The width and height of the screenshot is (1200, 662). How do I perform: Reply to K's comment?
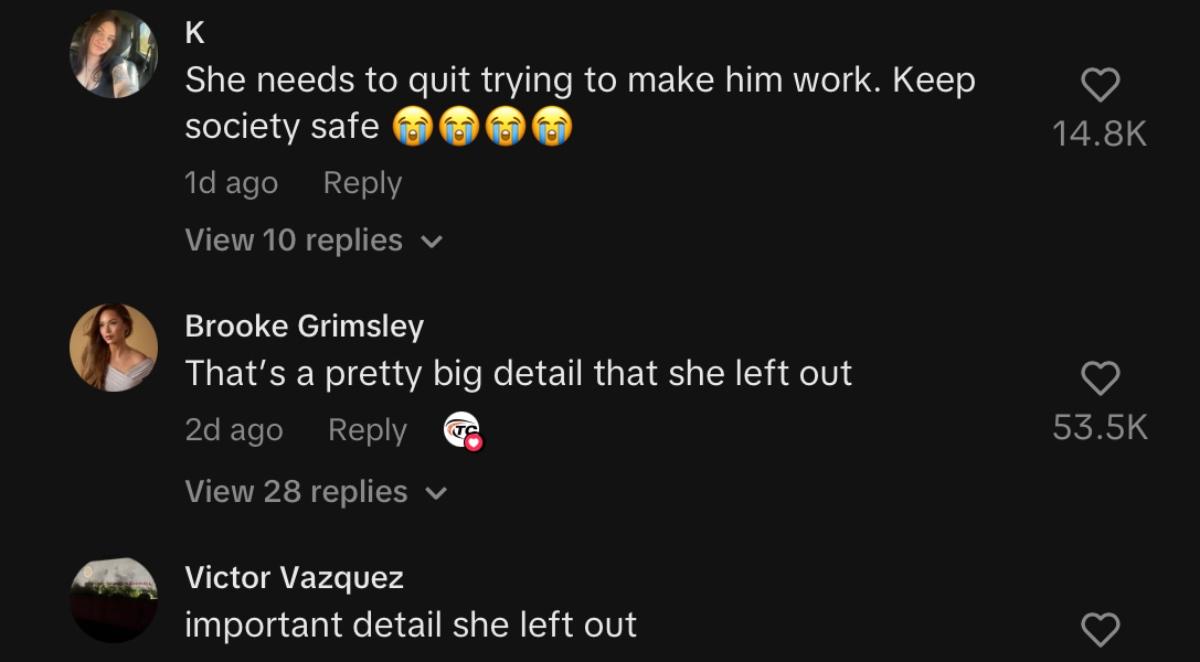click(362, 183)
